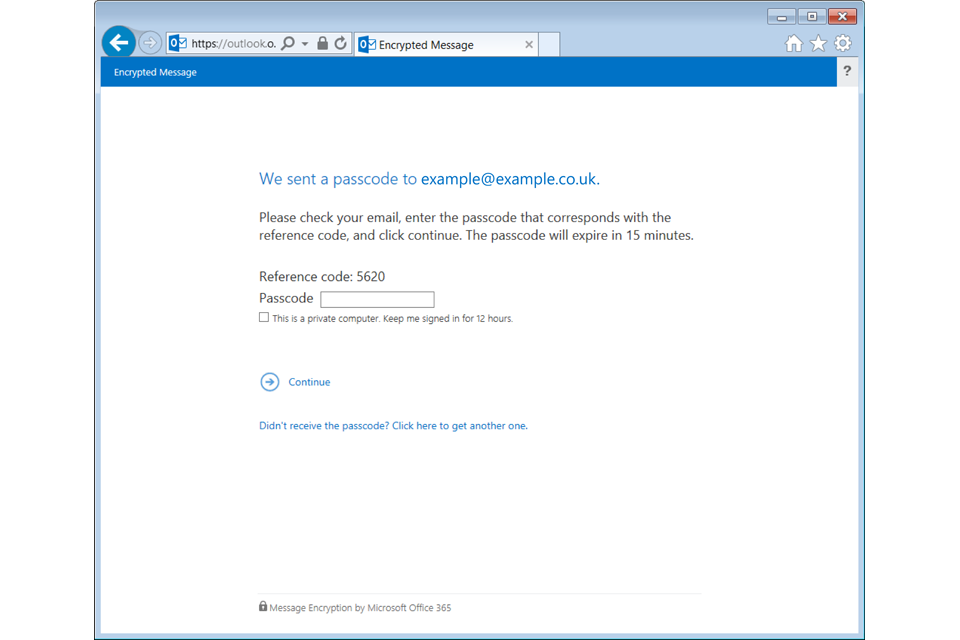Close the Encrypted Message tab
Viewport: 960px width, 640px height.
529,45
